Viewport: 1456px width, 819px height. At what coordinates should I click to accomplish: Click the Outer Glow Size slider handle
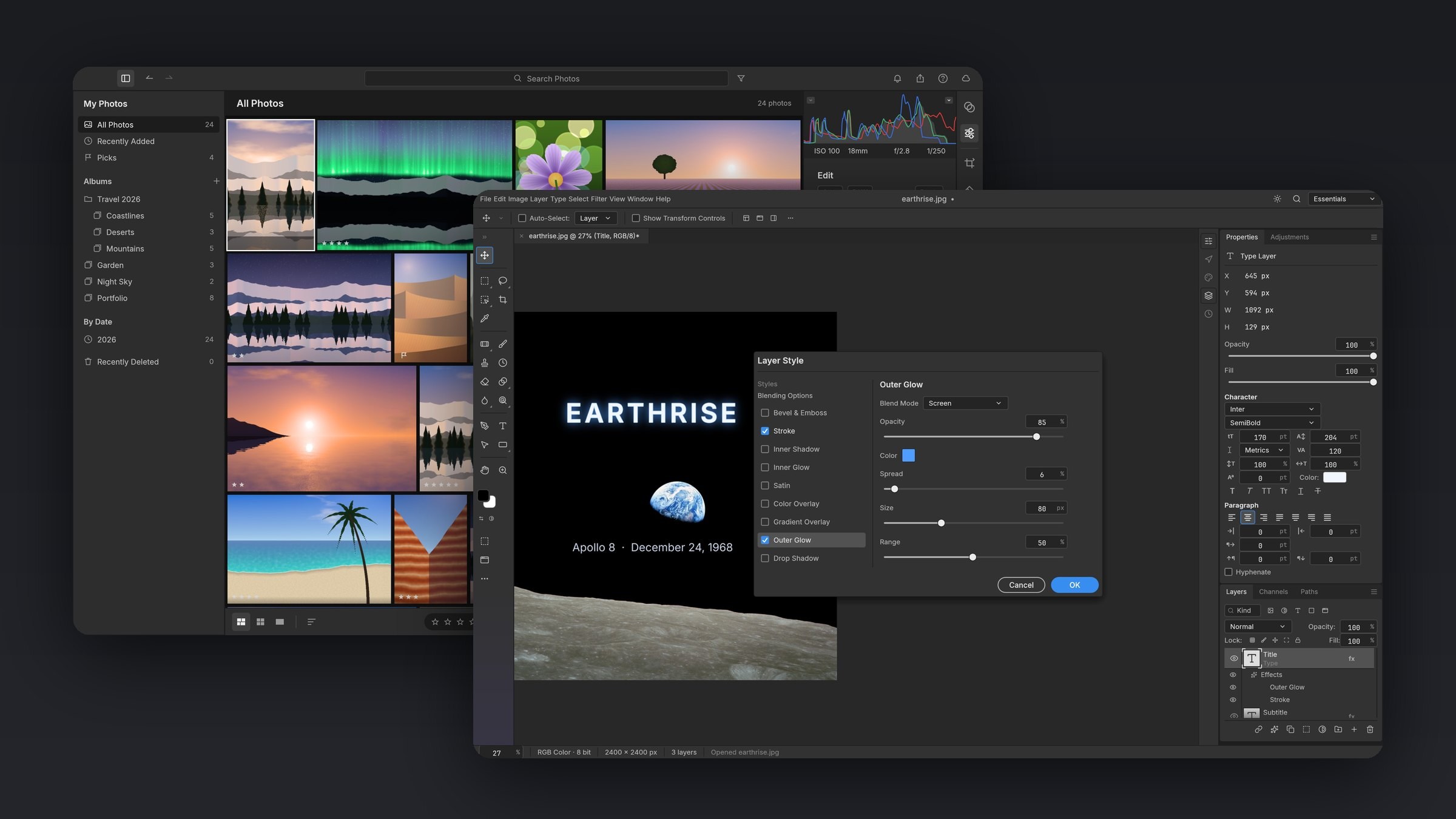tap(941, 523)
